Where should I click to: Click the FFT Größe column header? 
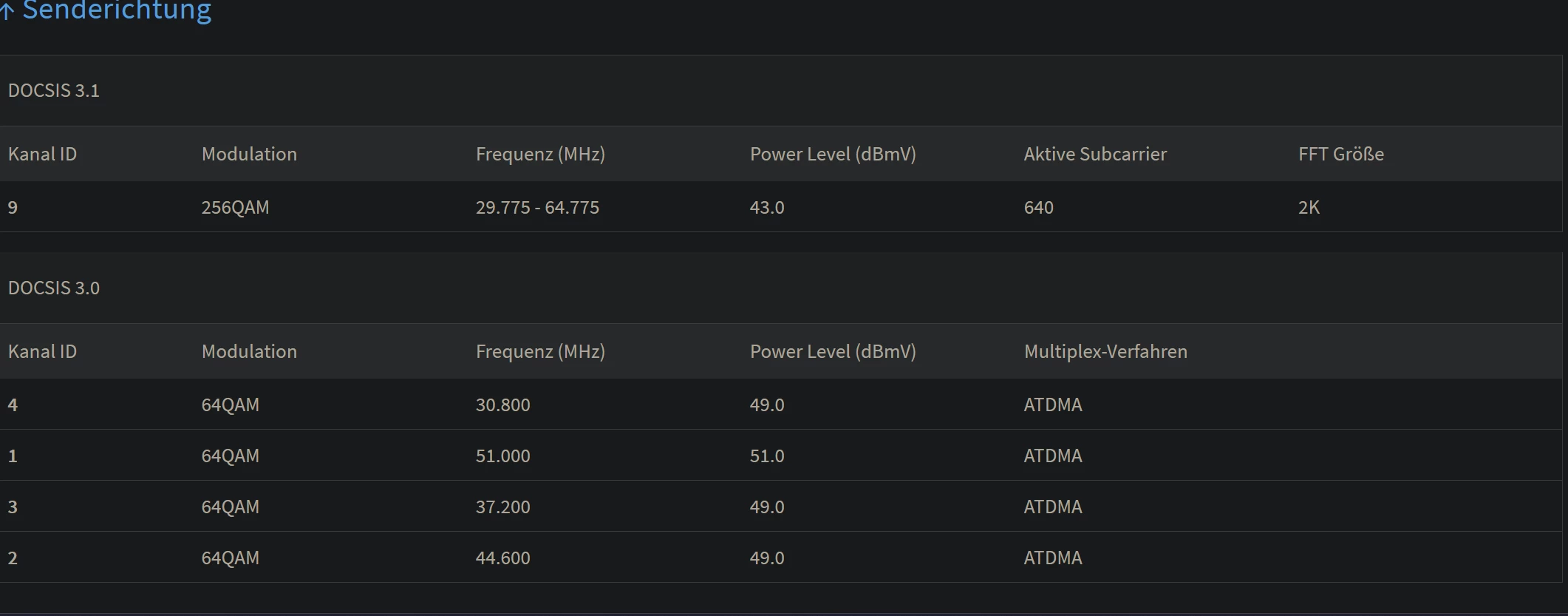tap(1340, 154)
